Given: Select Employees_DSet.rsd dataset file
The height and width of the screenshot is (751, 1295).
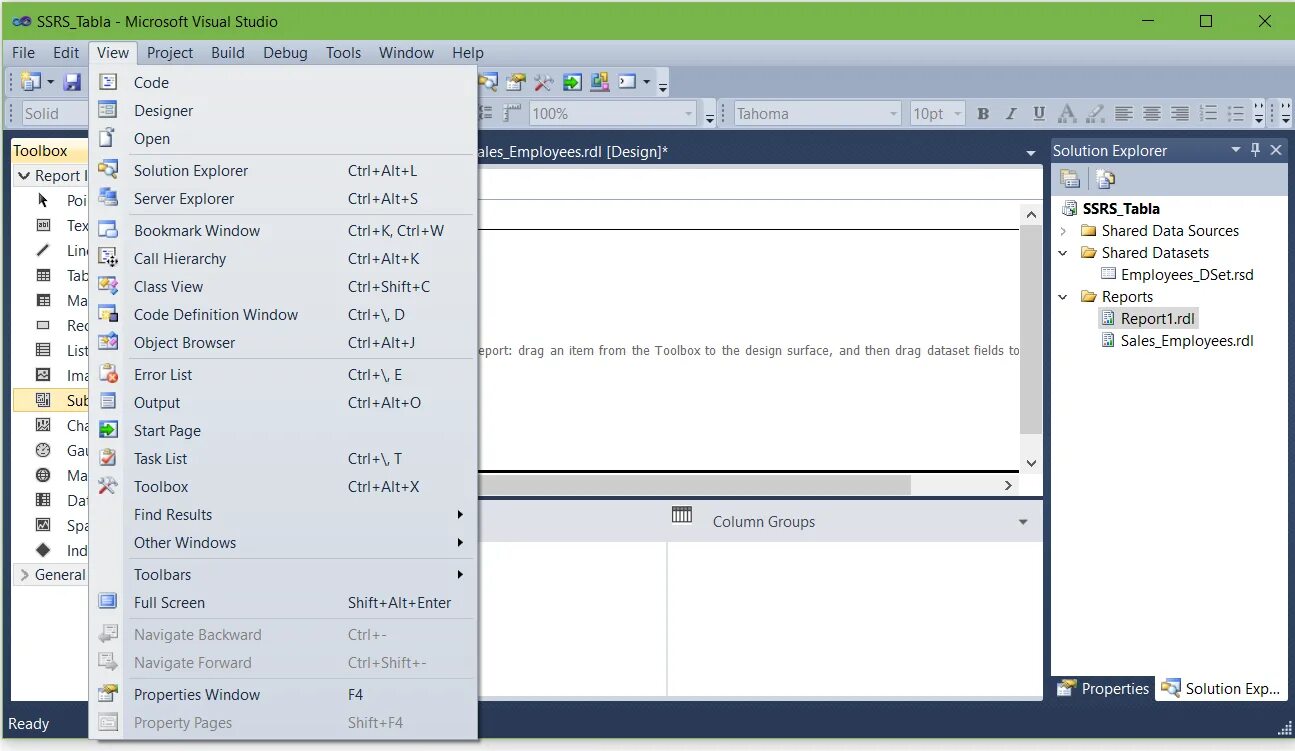Looking at the screenshot, I should click(x=1187, y=275).
